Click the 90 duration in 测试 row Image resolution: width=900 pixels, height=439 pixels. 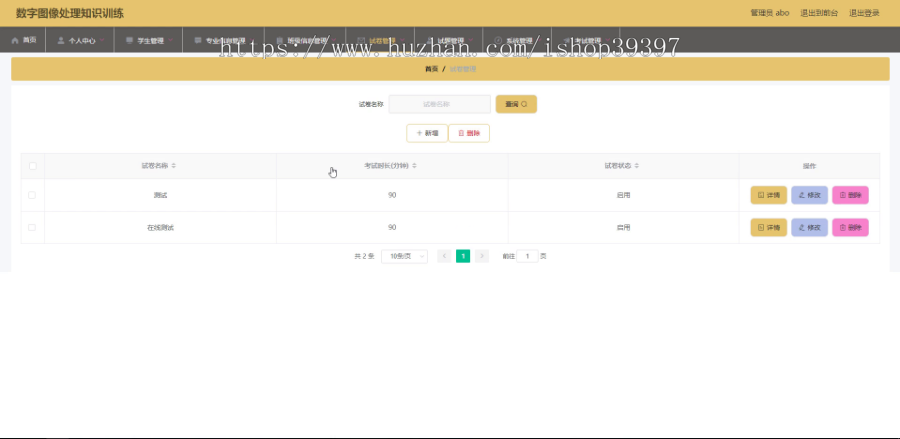[392, 195]
